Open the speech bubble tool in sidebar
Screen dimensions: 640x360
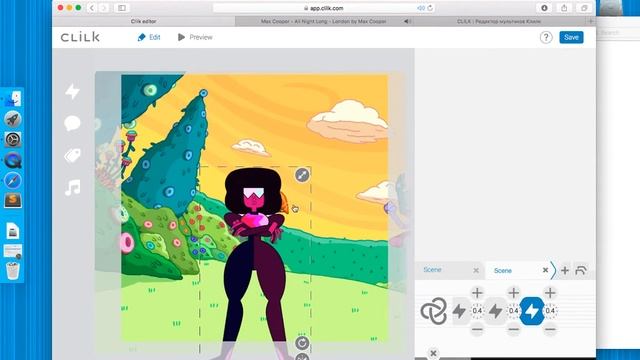tap(72, 123)
